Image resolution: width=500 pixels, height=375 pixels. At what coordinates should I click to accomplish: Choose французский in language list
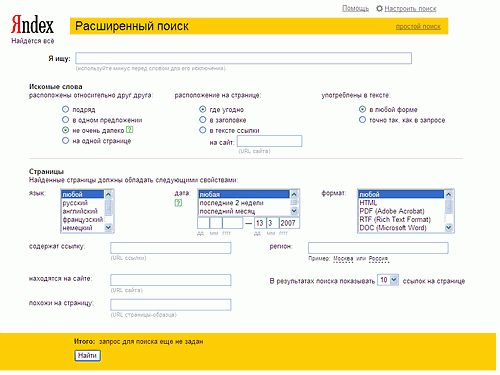pos(83,219)
